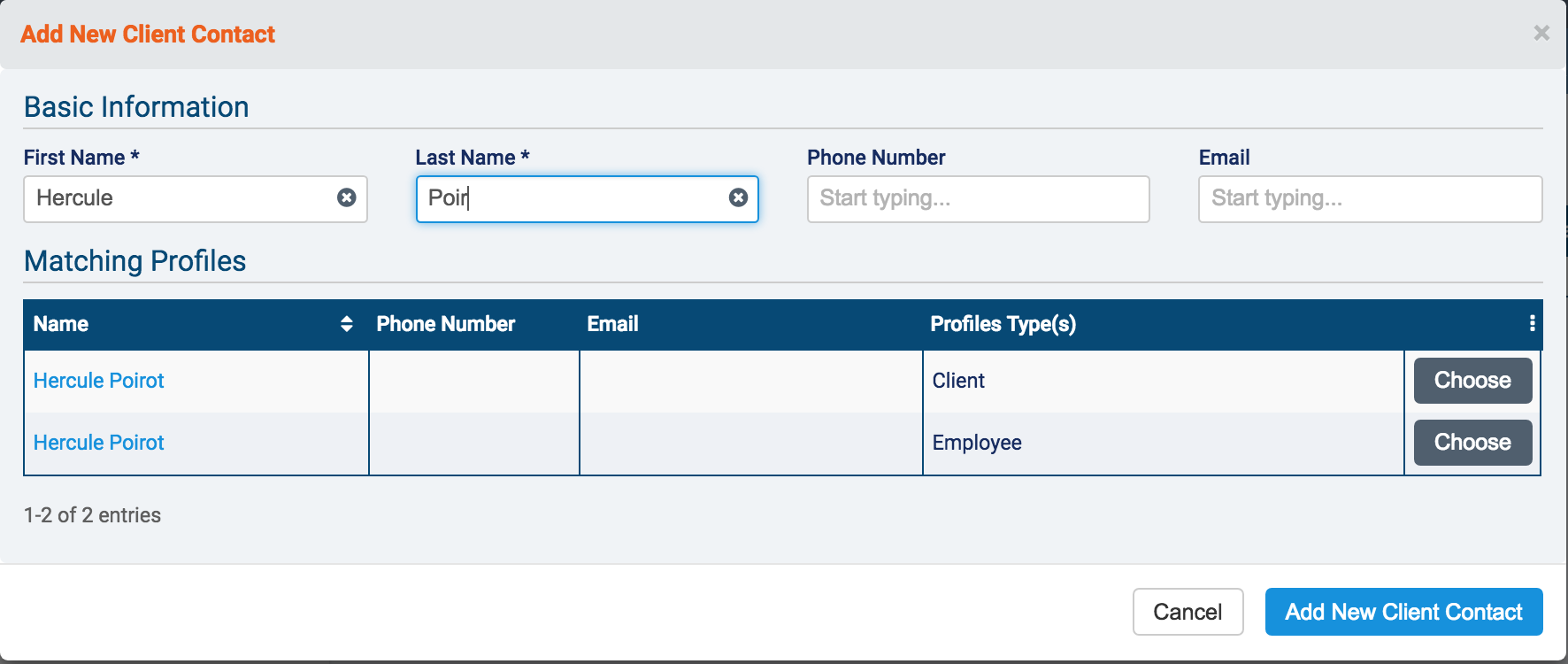Choose the Employee matching profile
Screen dimensions: 1568x664
1472,443
